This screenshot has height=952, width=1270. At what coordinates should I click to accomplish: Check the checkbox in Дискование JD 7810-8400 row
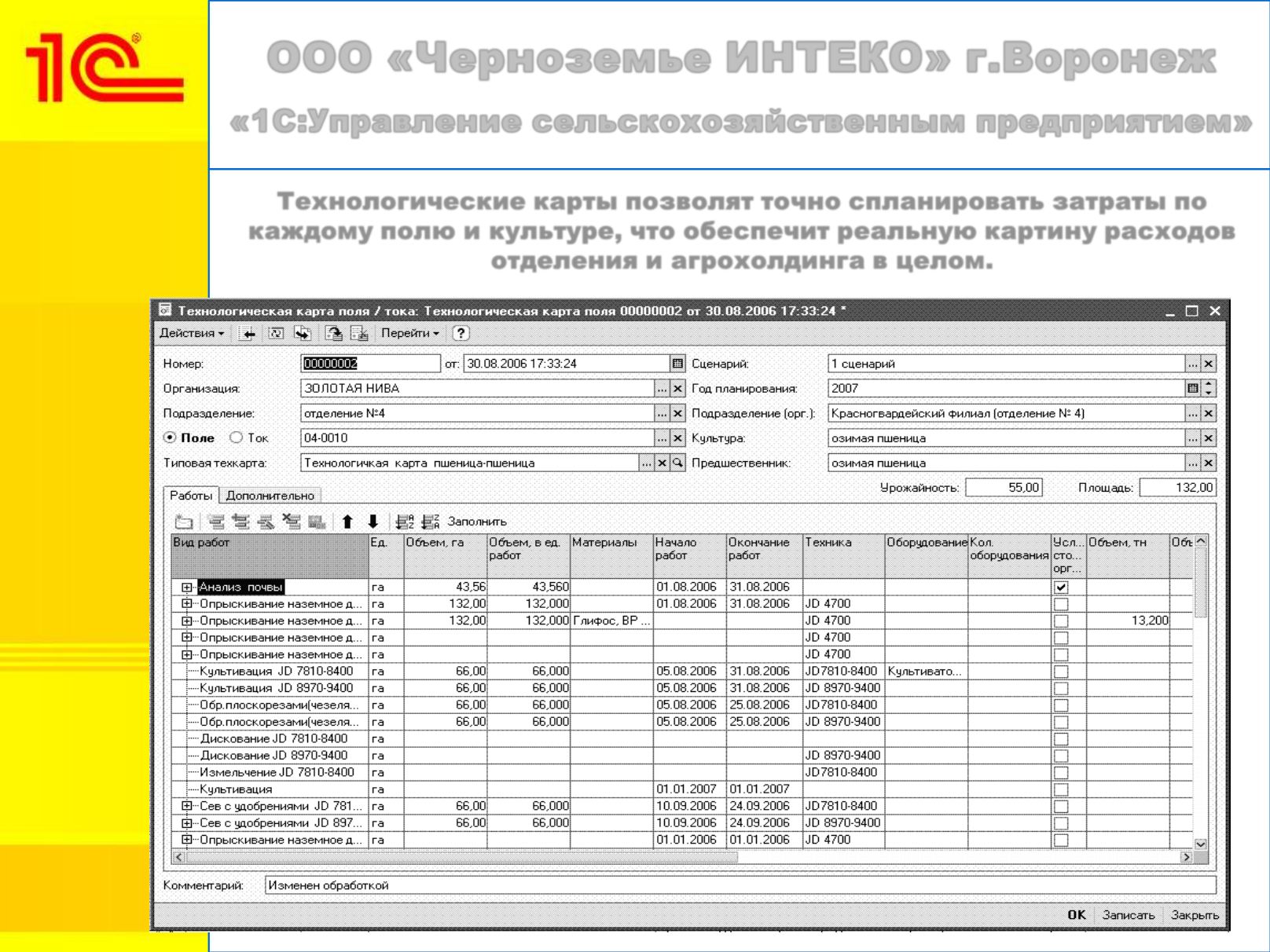coord(1061,739)
